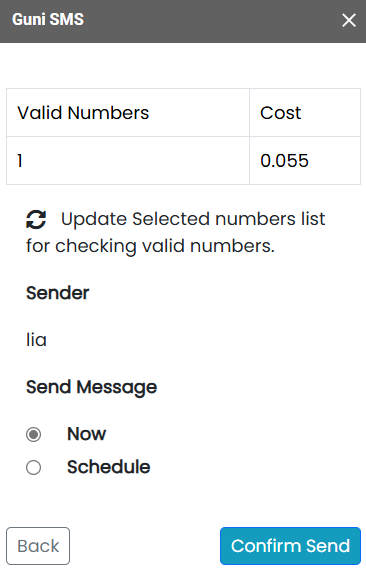Click empty gray title bar area
366x579 pixels.
211,21
